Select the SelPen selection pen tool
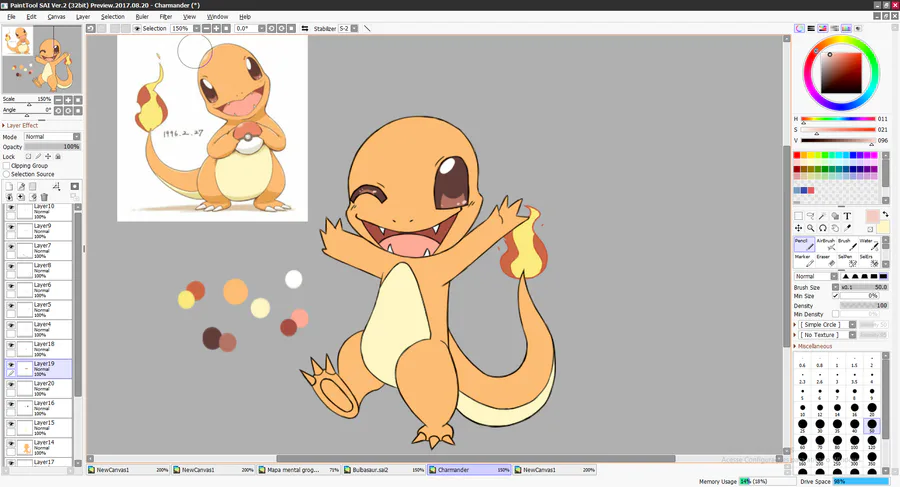The height and width of the screenshot is (487, 900). (847, 260)
